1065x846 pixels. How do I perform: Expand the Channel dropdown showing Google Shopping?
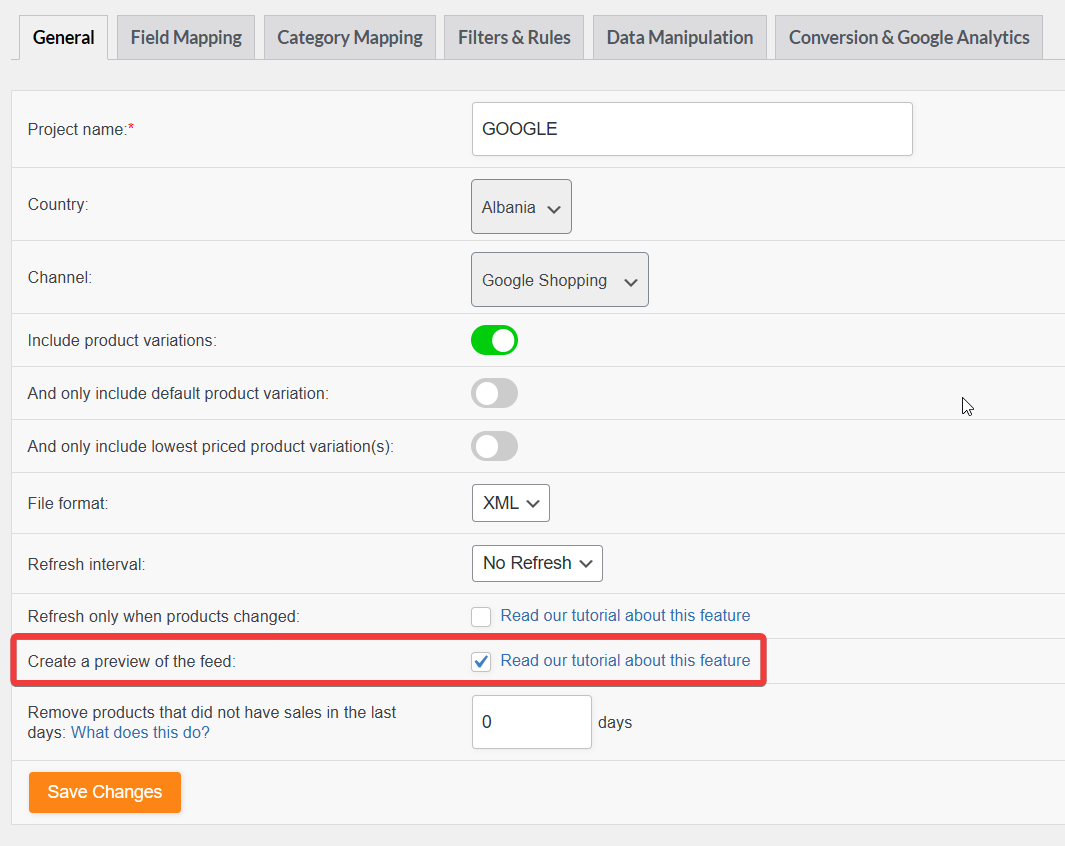560,280
